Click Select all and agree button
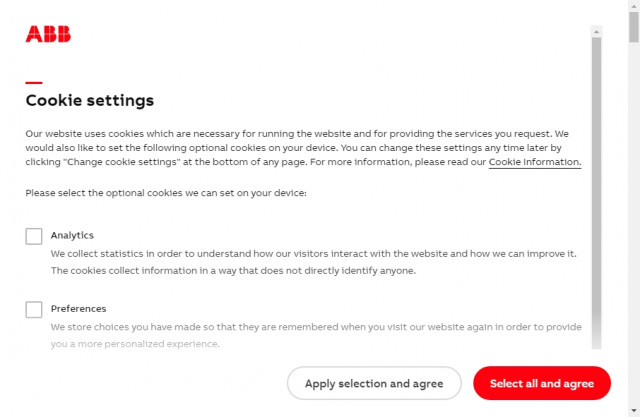Image resolution: width=640 pixels, height=417 pixels. pos(541,383)
